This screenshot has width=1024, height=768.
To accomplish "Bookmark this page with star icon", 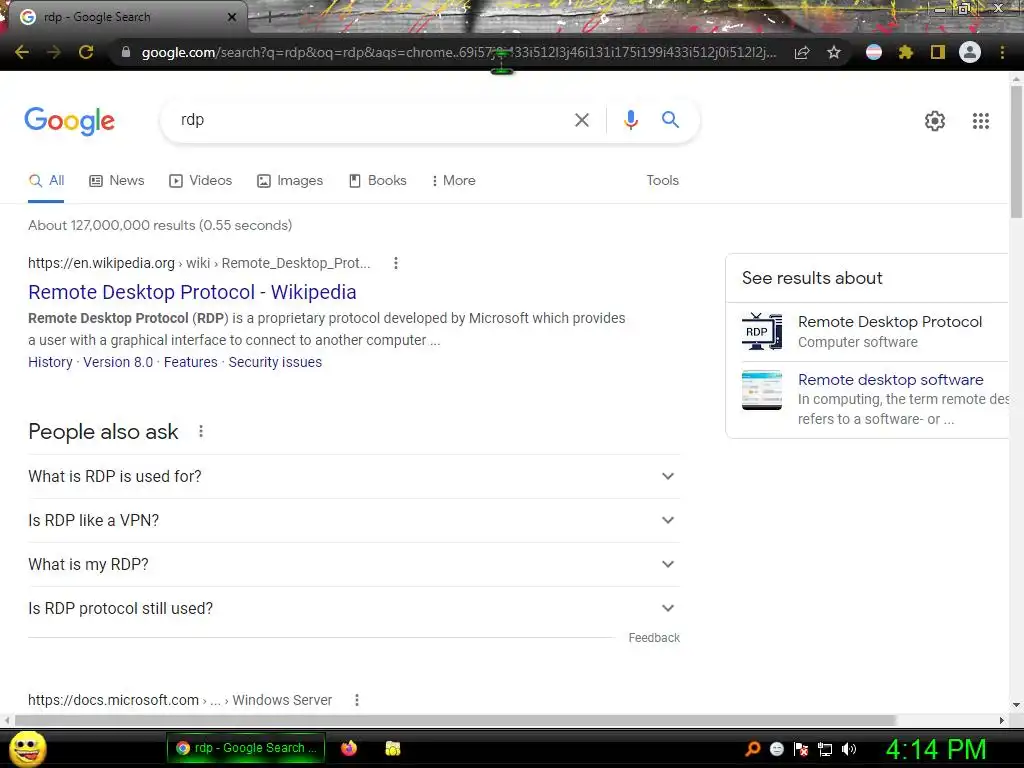I will (834, 52).
